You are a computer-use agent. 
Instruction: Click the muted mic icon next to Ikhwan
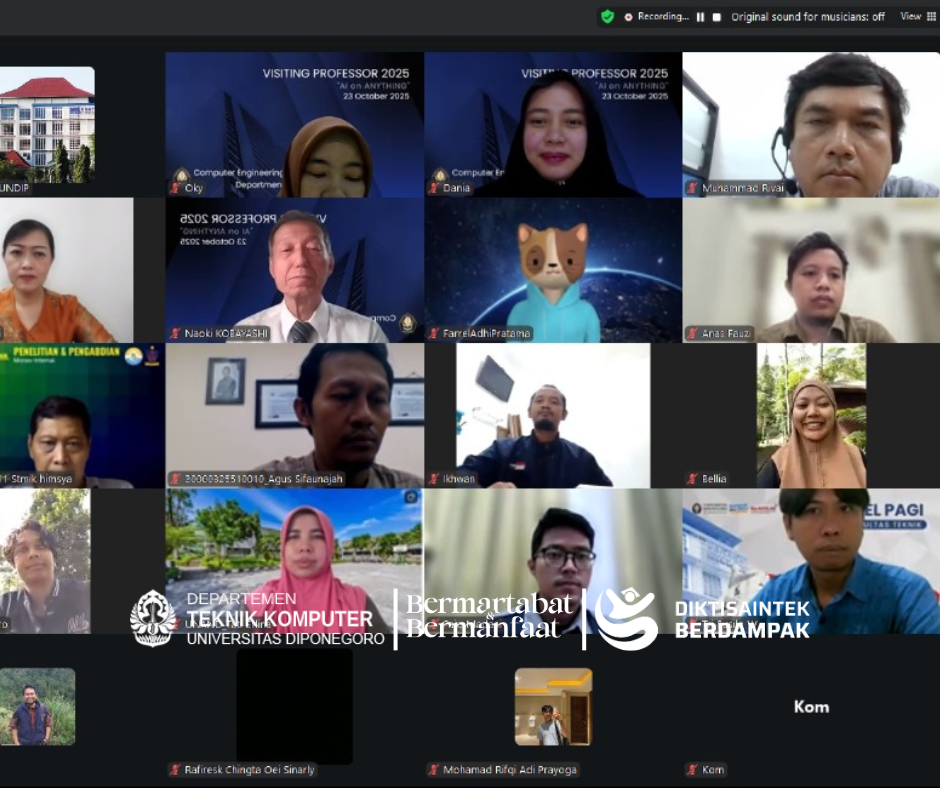click(434, 479)
